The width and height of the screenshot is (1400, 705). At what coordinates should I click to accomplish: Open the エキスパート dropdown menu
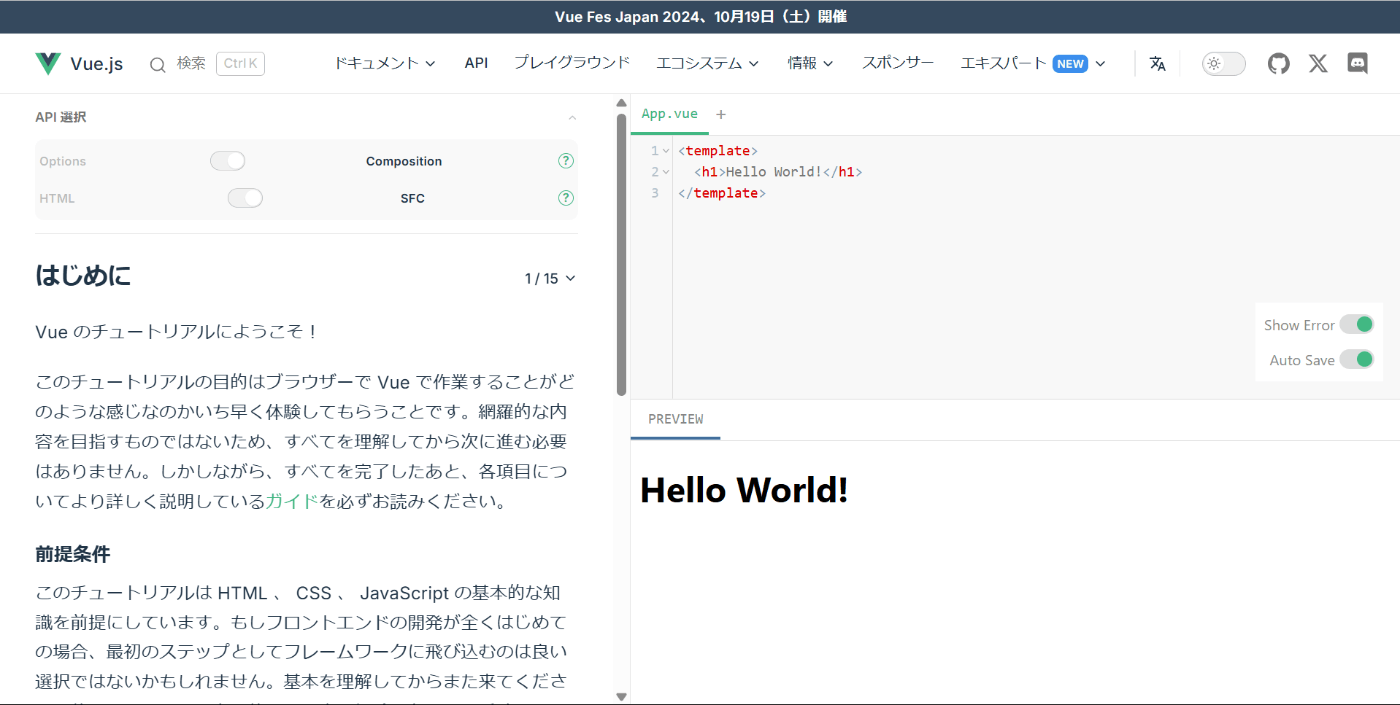[1033, 63]
